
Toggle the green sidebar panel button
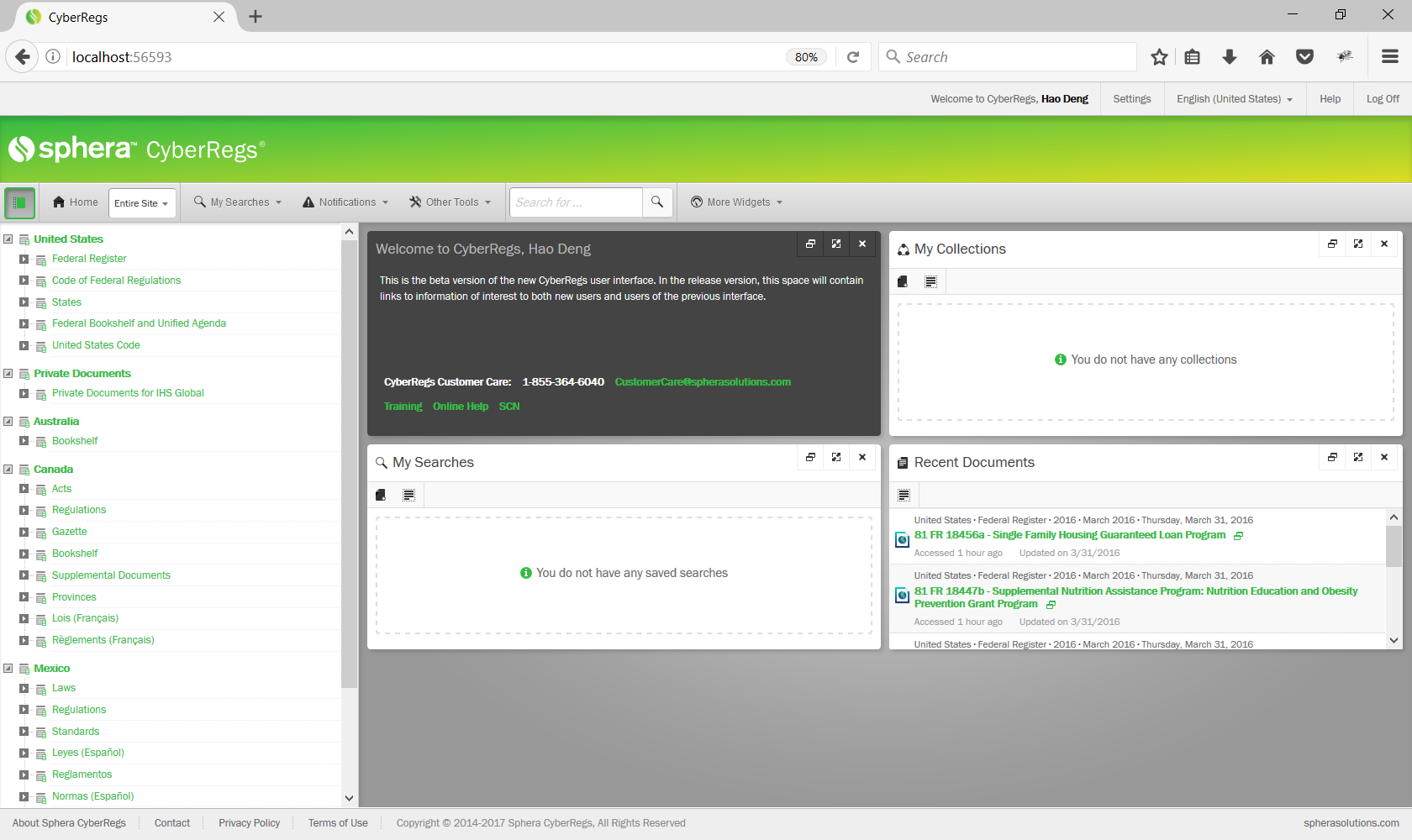point(19,202)
